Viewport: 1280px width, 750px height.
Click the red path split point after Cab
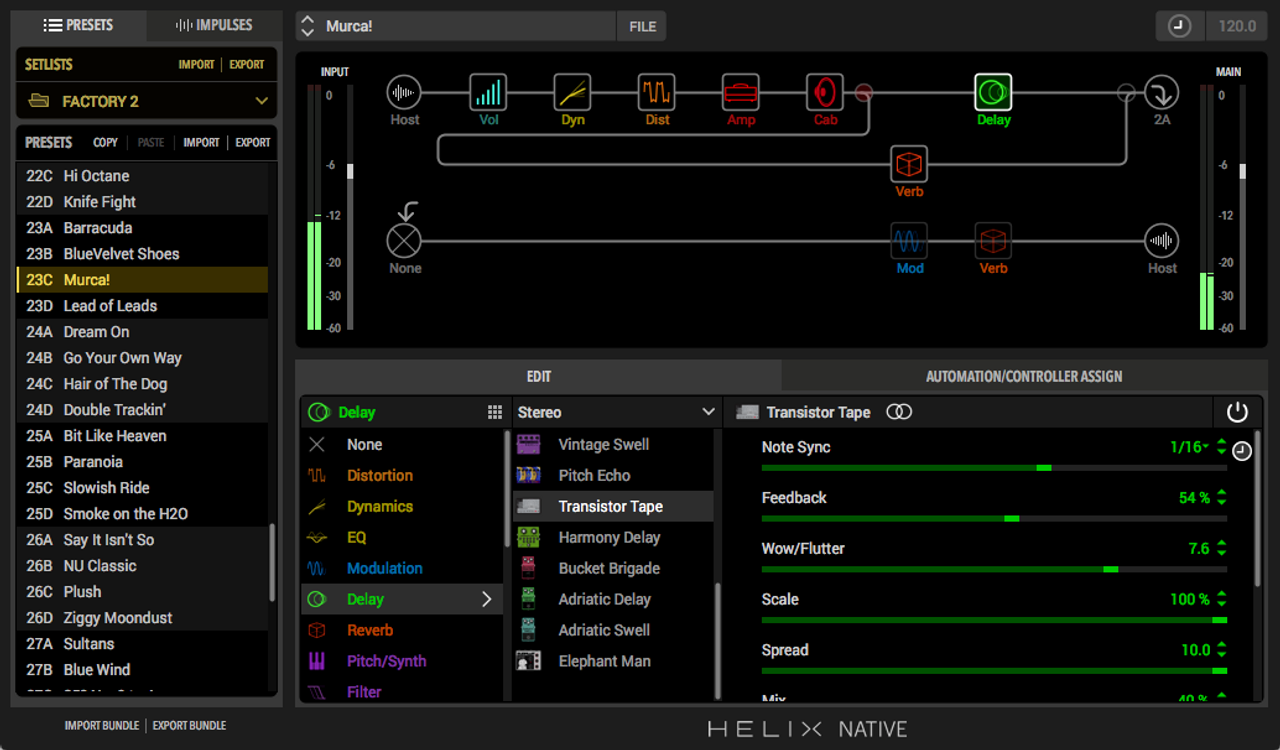coord(864,93)
